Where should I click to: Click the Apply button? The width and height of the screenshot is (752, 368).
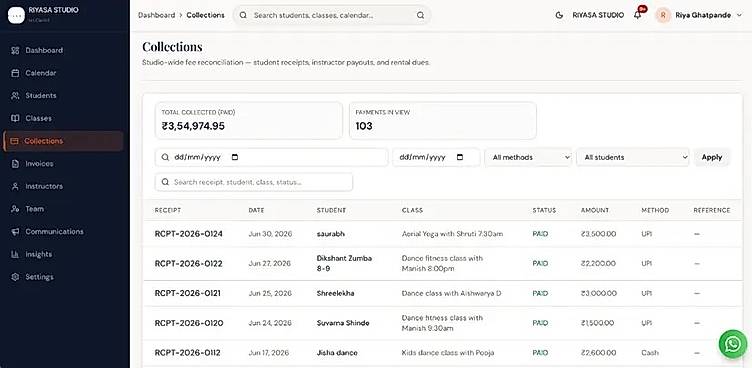(712, 157)
